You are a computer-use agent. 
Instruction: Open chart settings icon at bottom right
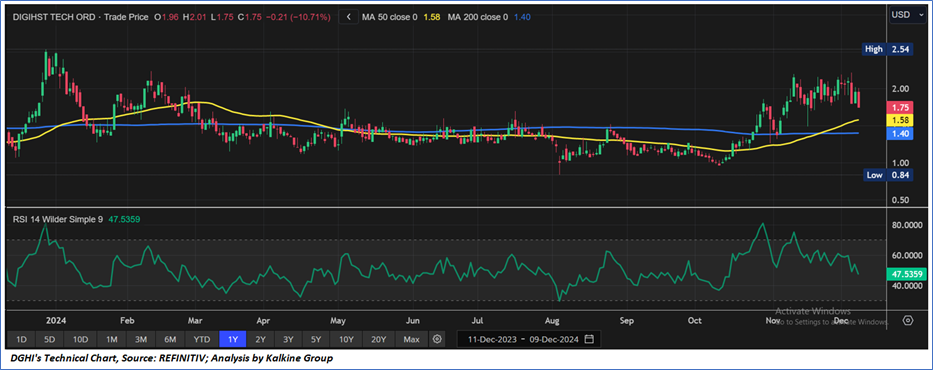tap(907, 320)
